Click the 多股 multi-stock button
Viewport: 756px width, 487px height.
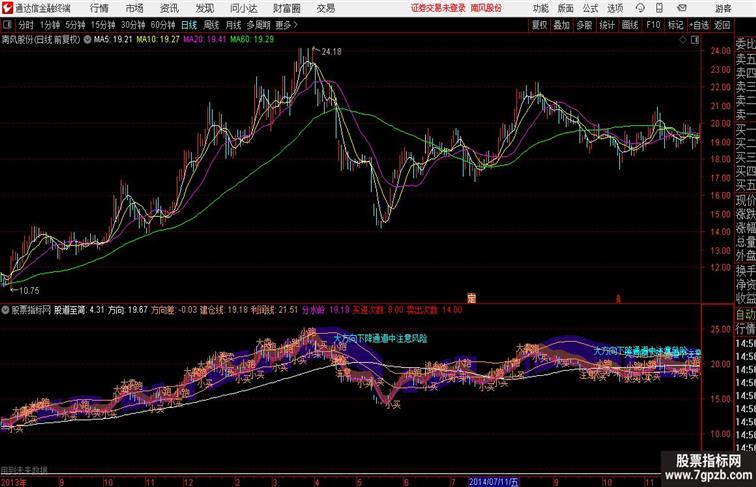[x=584, y=25]
